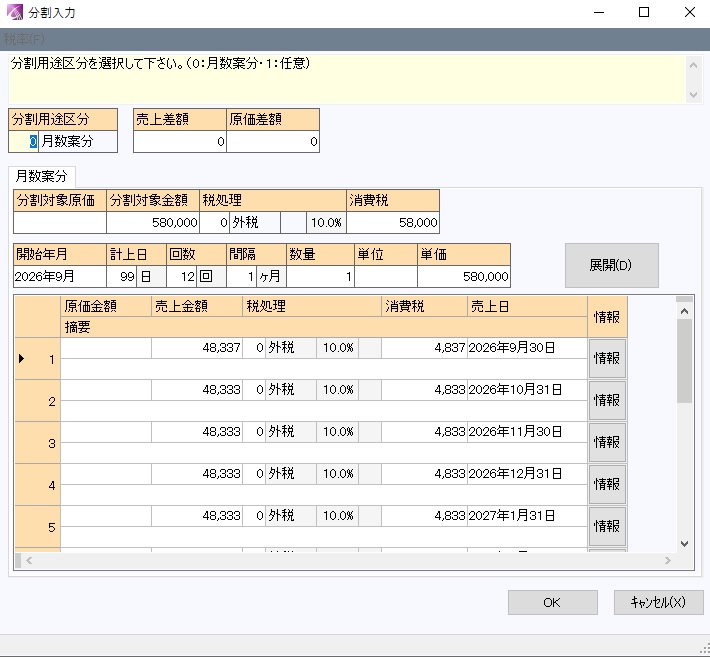Click the 消費税 field showing 58,000
The width and height of the screenshot is (710, 657).
pos(393,222)
